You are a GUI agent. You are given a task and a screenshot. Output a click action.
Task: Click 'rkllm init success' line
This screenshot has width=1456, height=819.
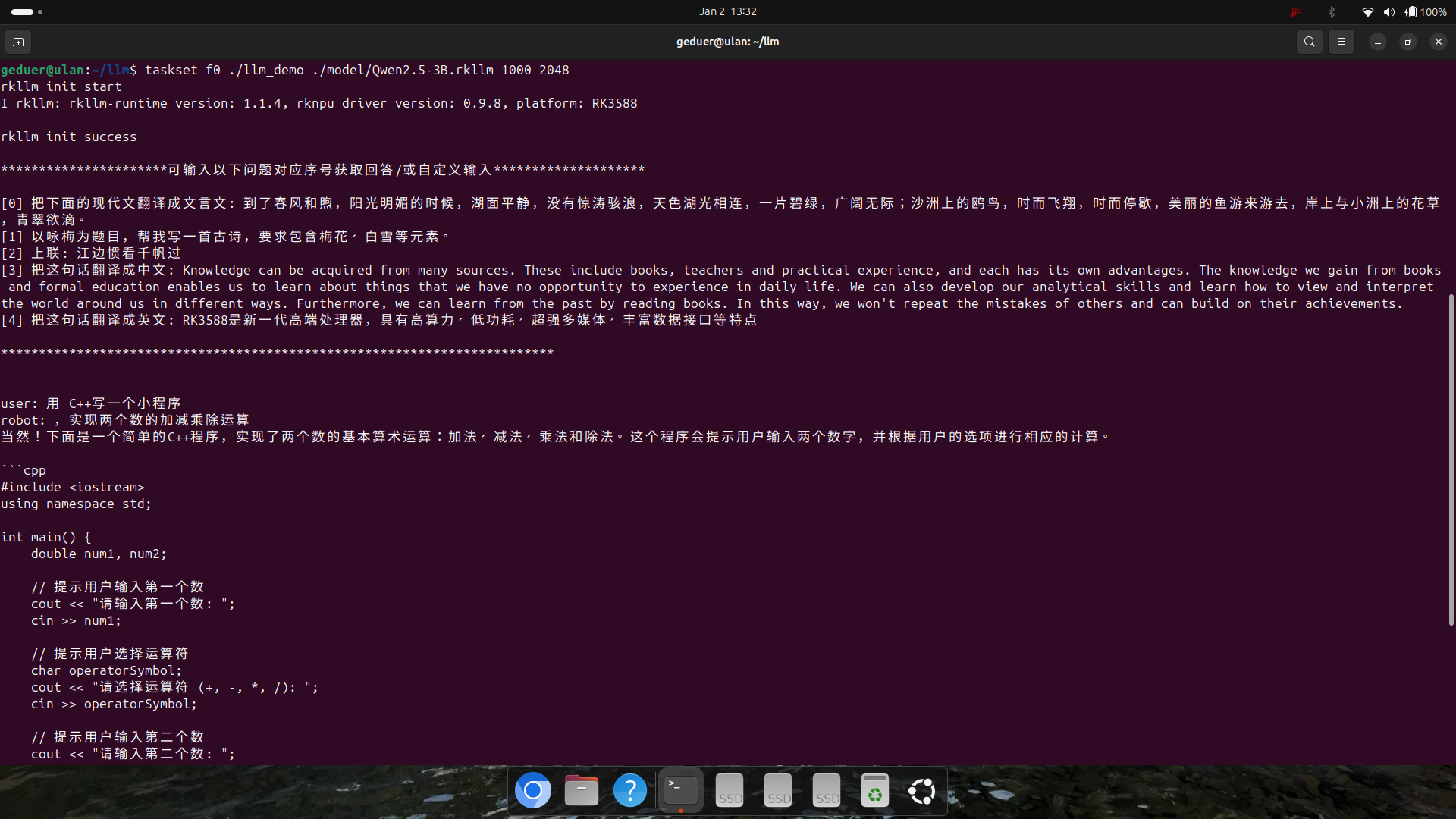click(69, 136)
